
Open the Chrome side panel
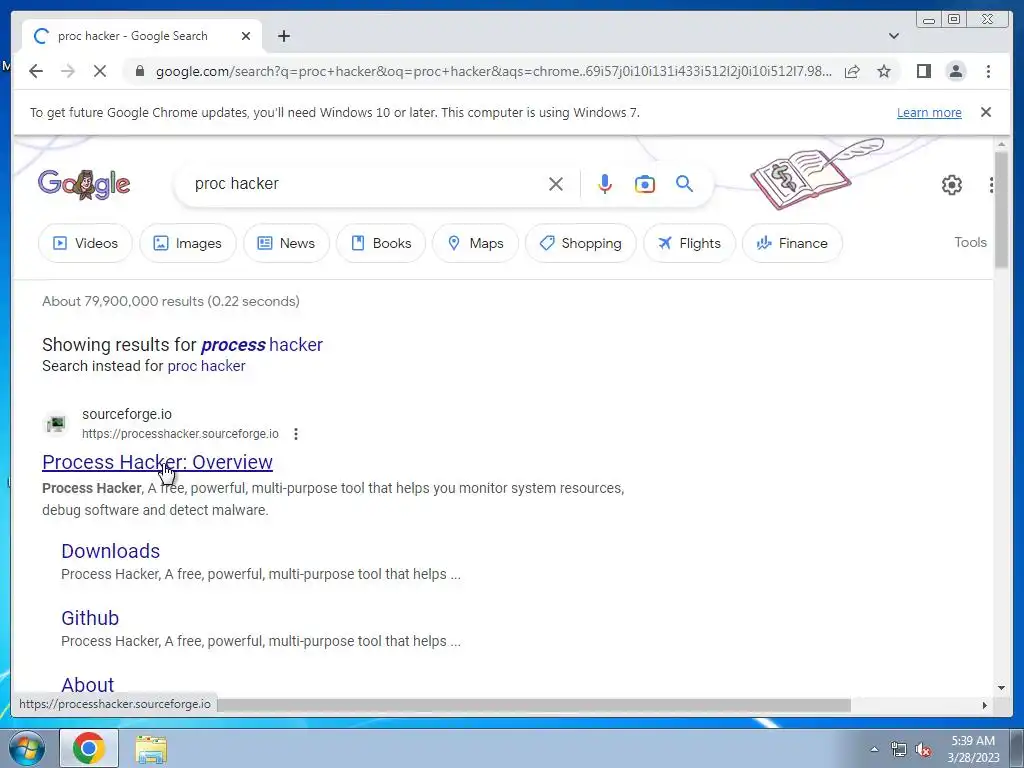[923, 71]
